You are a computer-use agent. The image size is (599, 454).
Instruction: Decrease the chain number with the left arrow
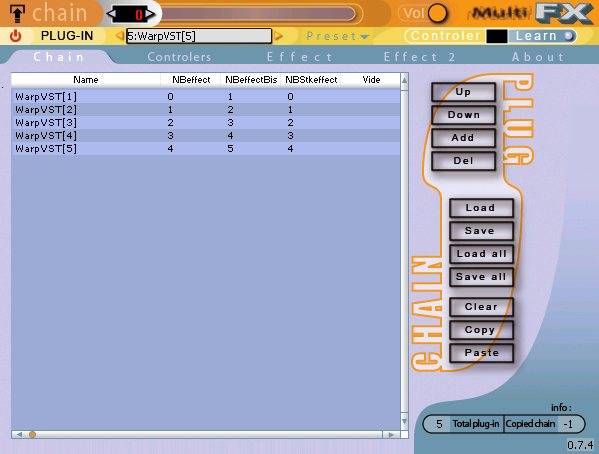pyautogui.click(x=112, y=14)
